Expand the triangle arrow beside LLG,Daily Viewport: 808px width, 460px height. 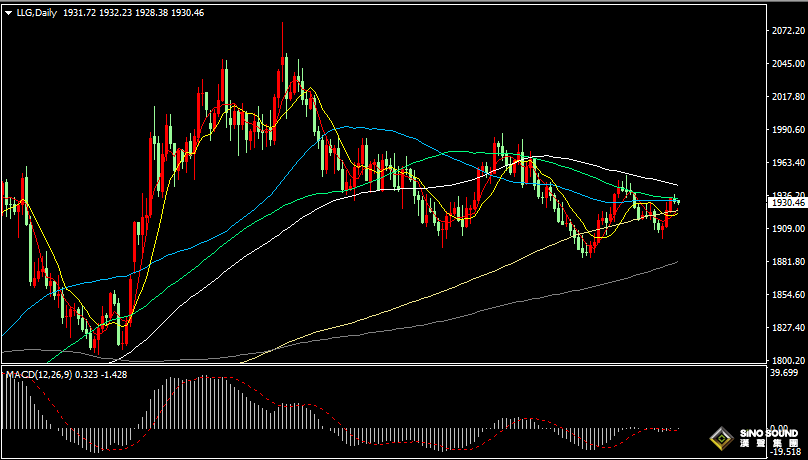[8, 11]
